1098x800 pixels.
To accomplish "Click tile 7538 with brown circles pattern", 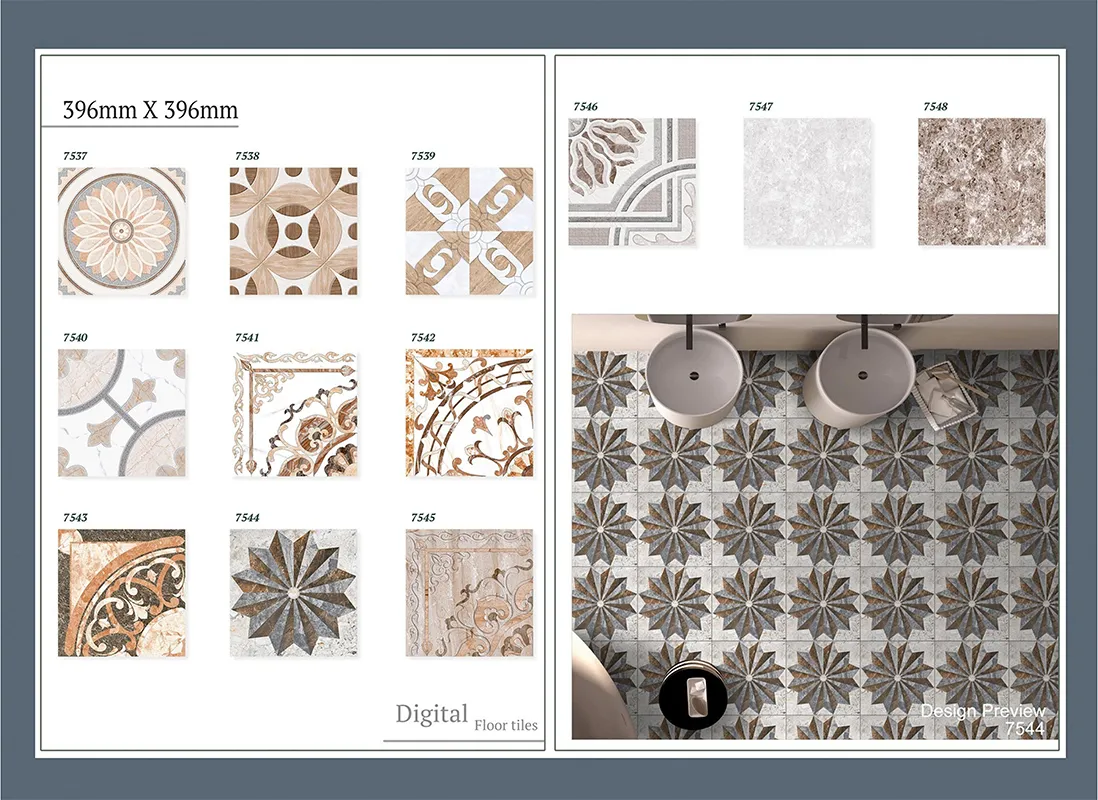I will [294, 231].
